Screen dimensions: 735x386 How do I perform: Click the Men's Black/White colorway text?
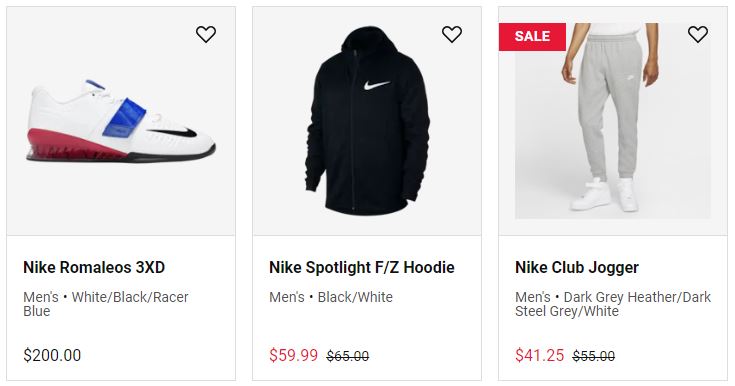click(x=331, y=297)
